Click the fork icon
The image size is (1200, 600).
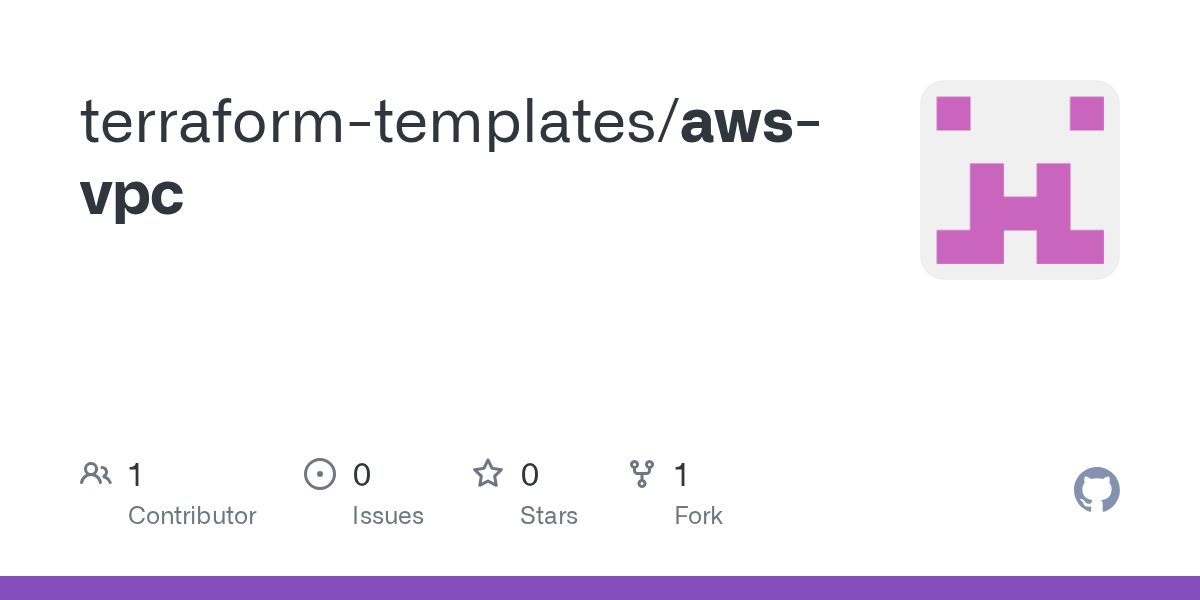(641, 474)
